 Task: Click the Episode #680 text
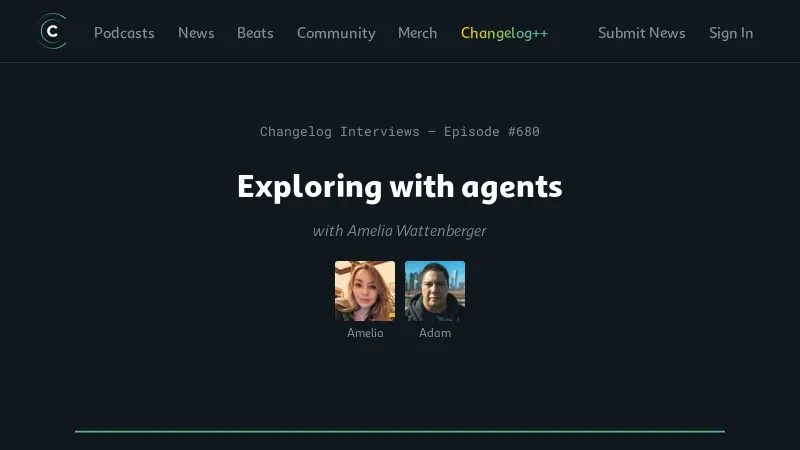(x=491, y=132)
